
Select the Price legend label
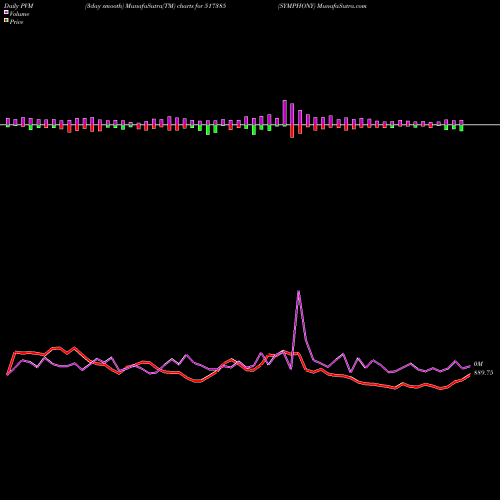[x=16, y=22]
